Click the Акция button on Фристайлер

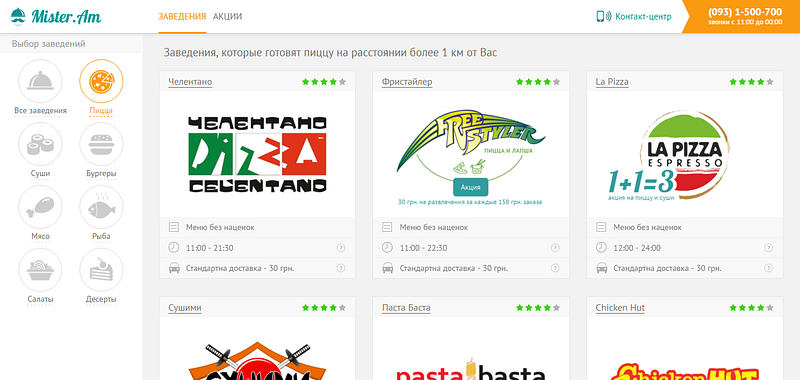(470, 187)
